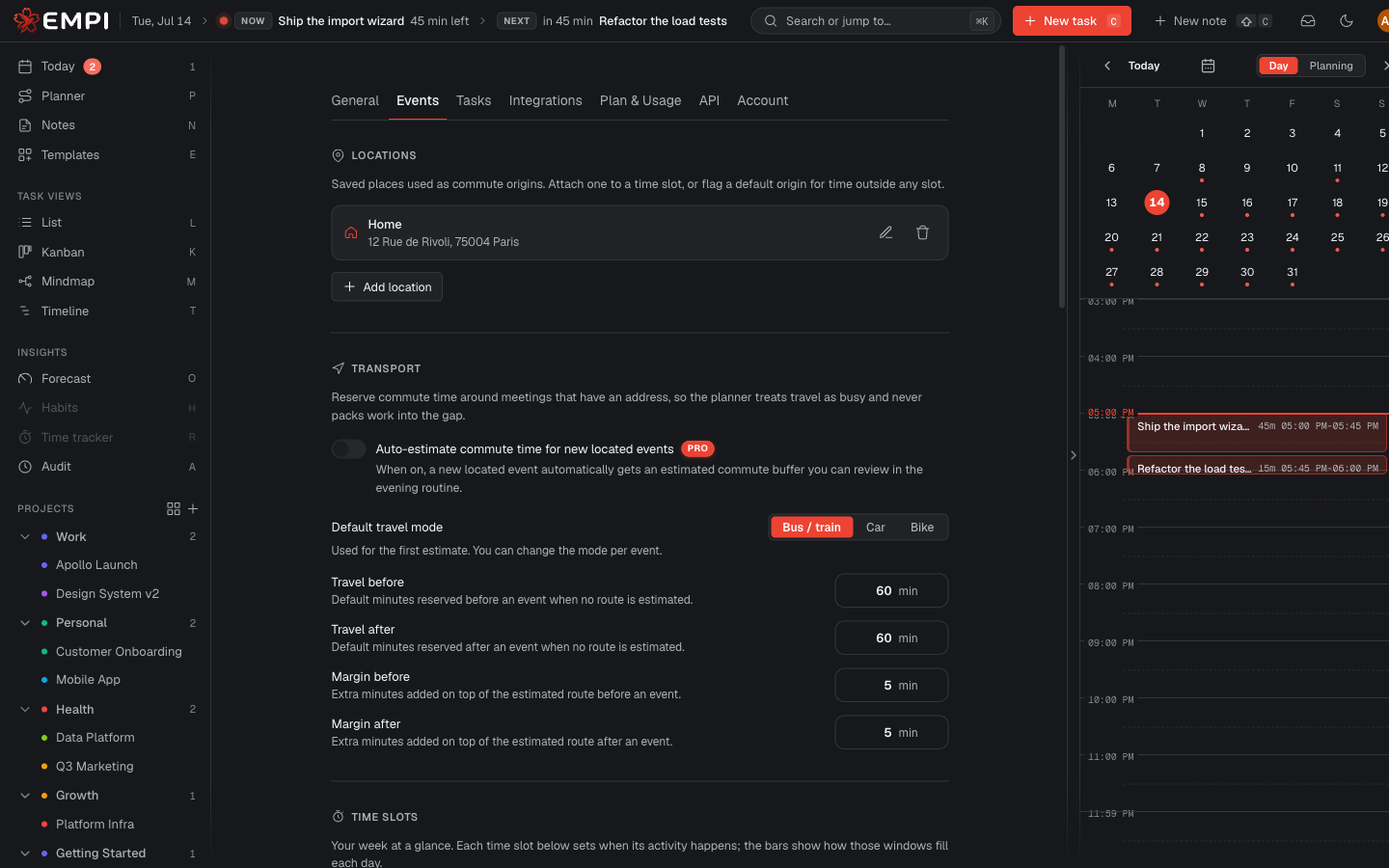Select Bike travel mode
The image size is (1389, 868).
[x=922, y=528]
